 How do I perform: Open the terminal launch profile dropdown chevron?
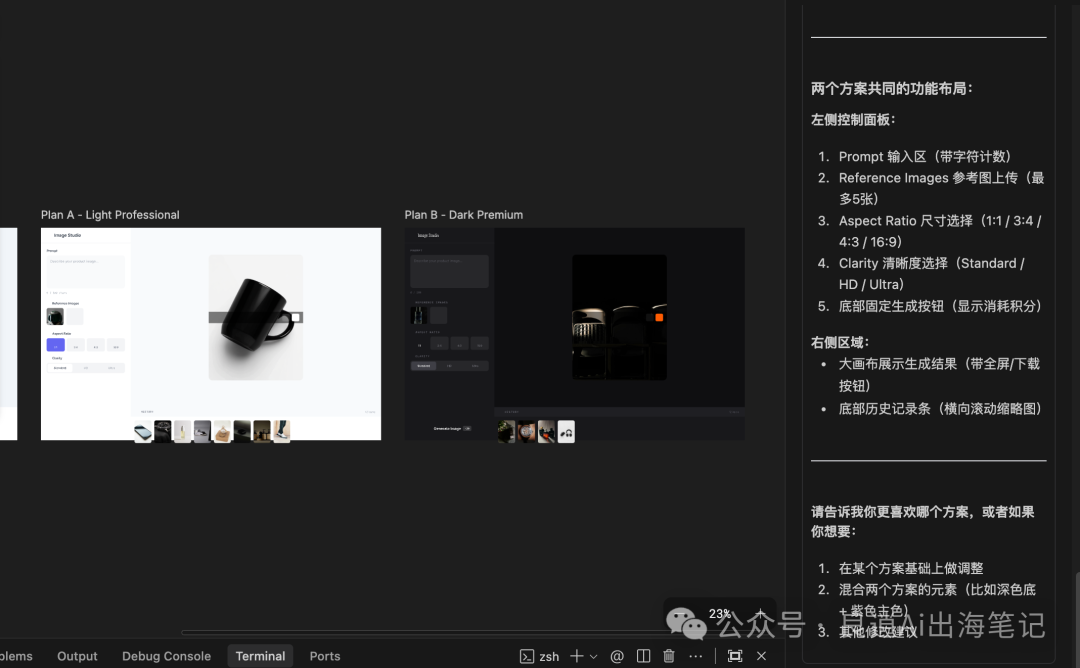(x=593, y=657)
